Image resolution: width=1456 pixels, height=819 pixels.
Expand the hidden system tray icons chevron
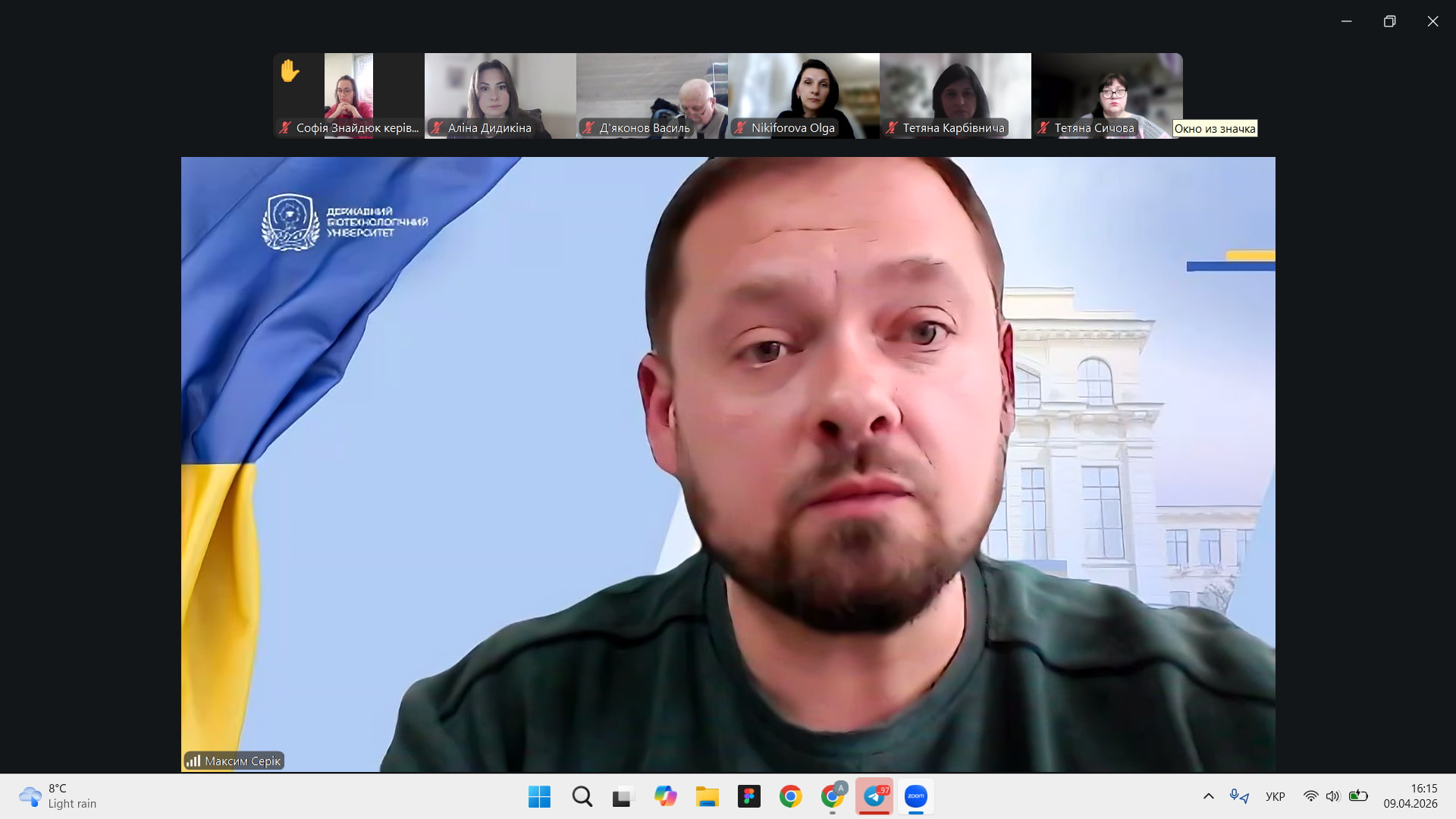coord(1208,796)
